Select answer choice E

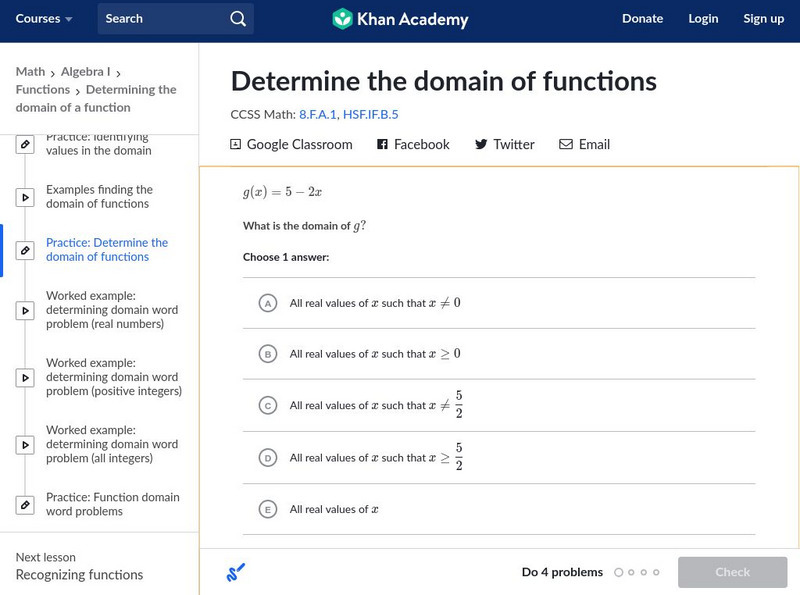266,509
